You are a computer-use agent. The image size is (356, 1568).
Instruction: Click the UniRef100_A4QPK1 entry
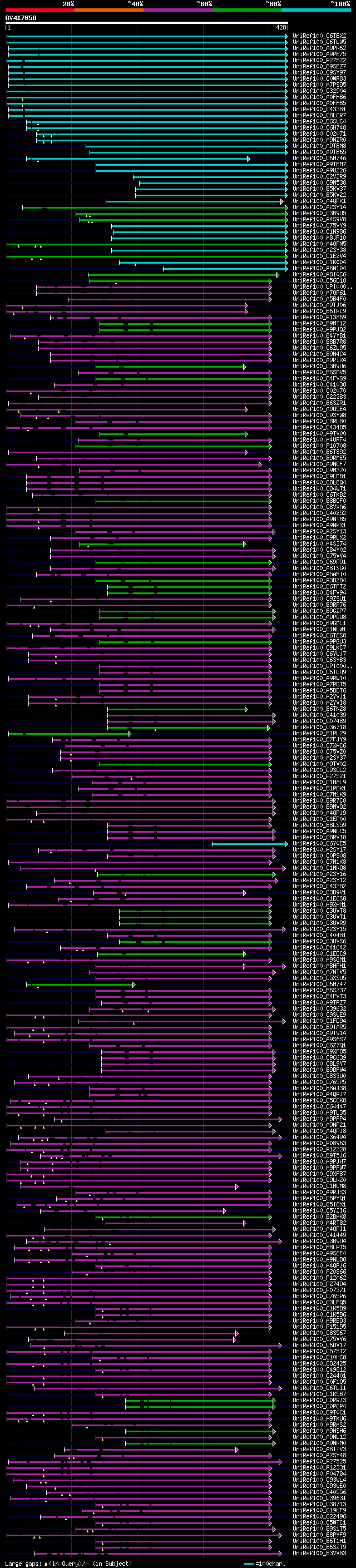[x=319, y=201]
